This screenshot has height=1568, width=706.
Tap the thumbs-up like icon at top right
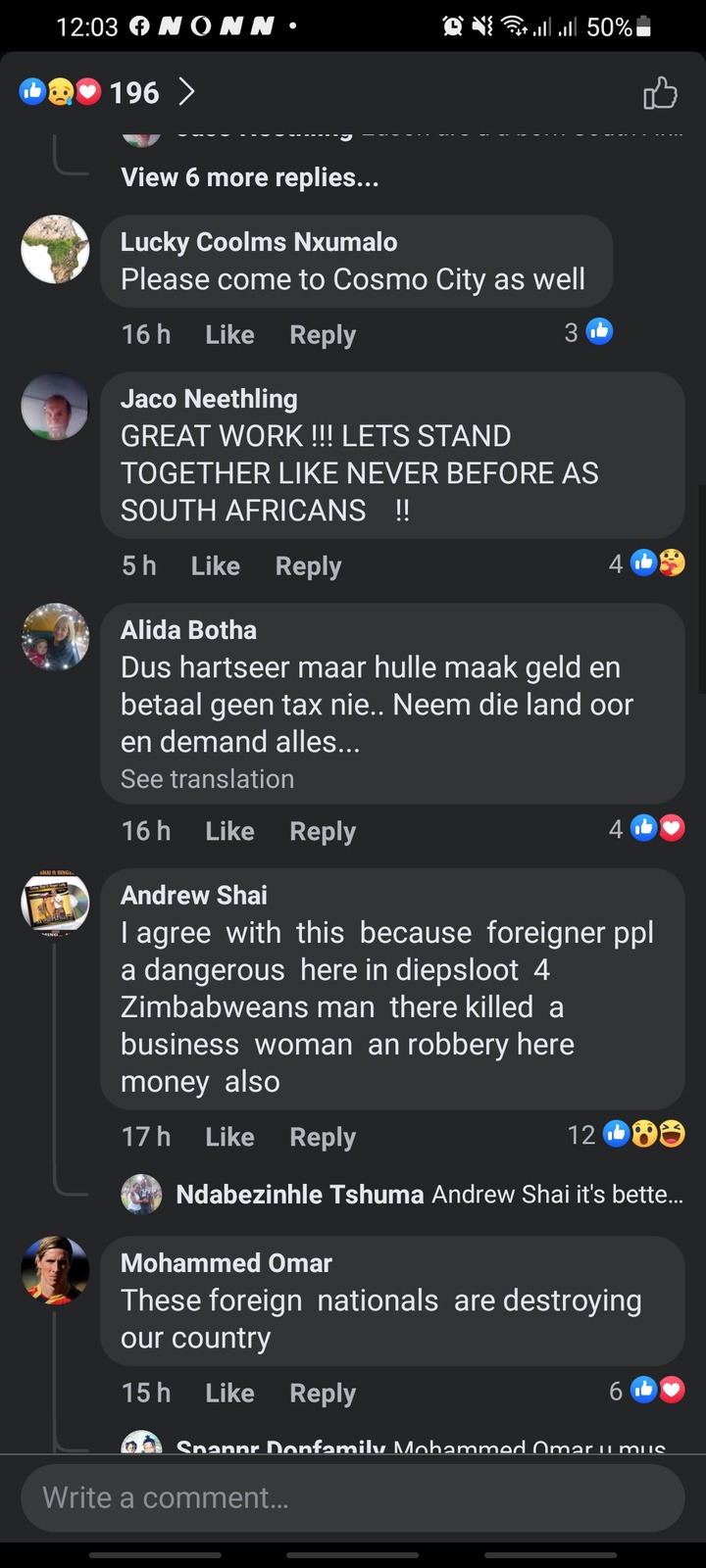pos(660,93)
